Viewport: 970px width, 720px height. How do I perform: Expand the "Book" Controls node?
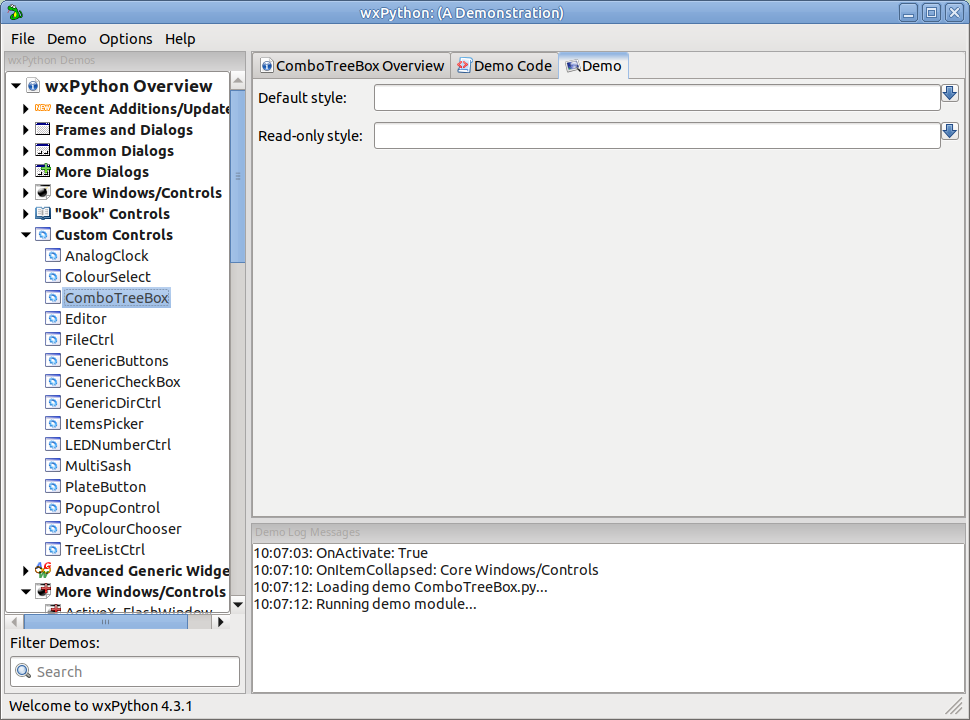(25, 214)
